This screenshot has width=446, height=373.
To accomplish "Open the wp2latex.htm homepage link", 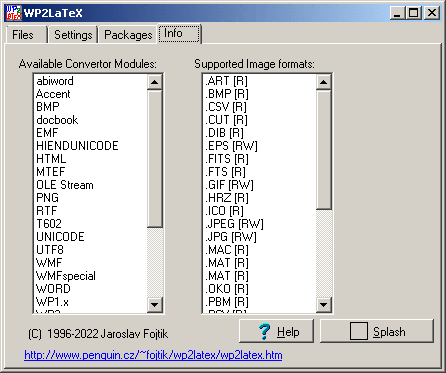I will [x=153, y=355].
